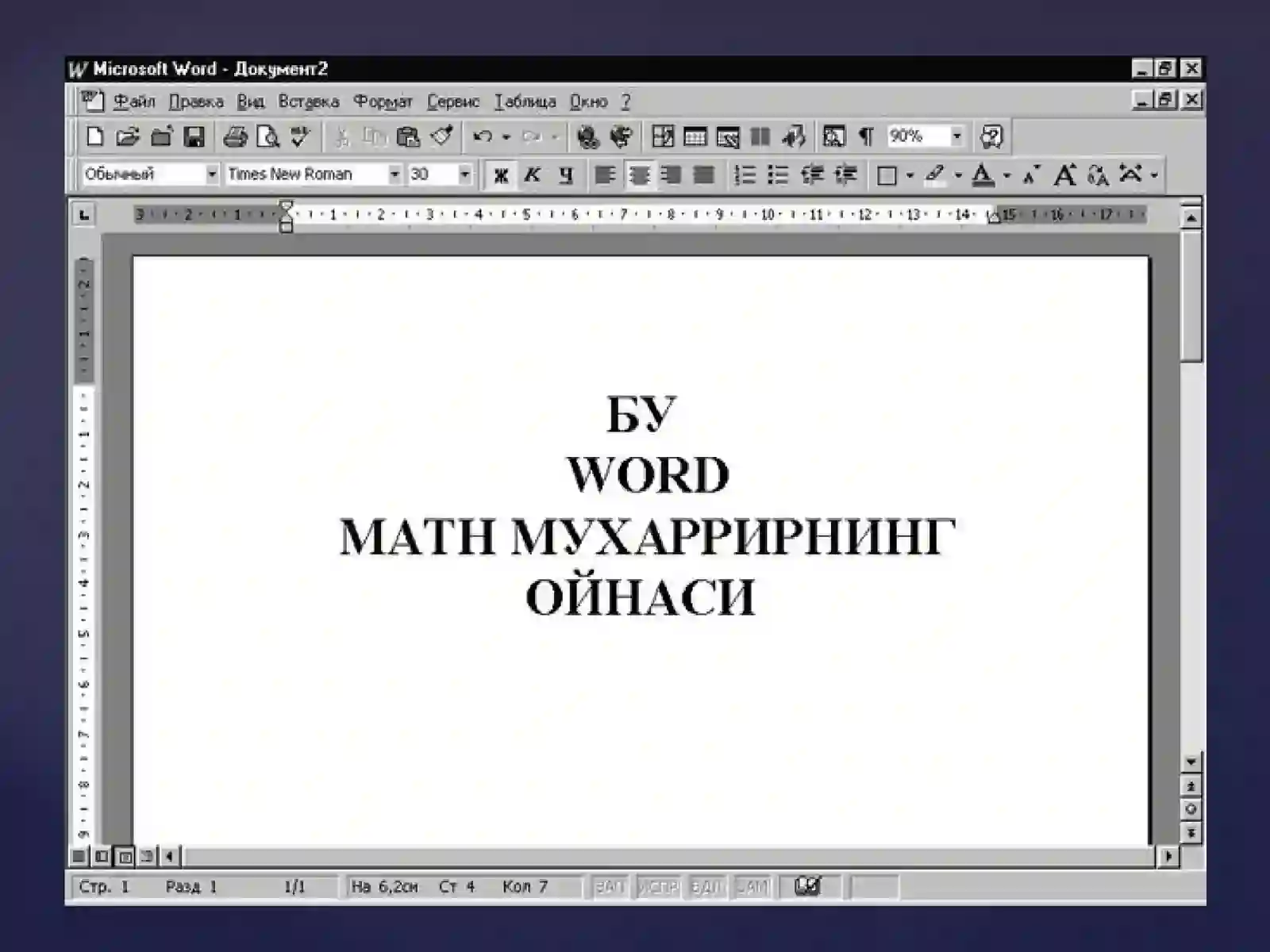Create a new blank document
Image resolution: width=1270 pixels, height=952 pixels.
coord(94,136)
